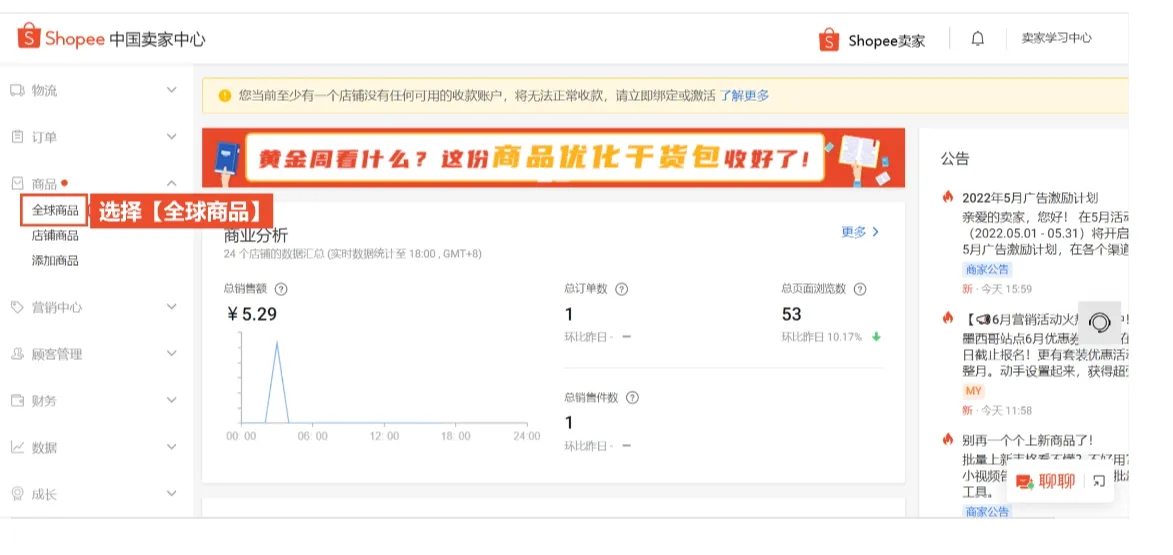Click help icon beside 总页面浏览数
This screenshot has height=555, width=1173.
860,289
